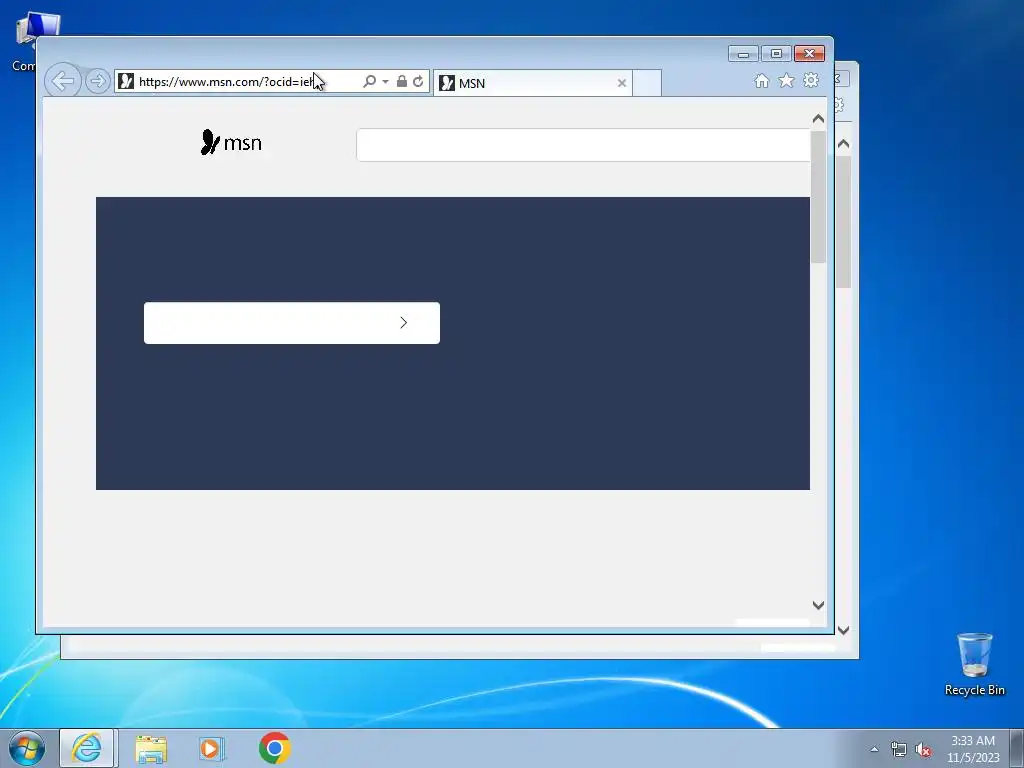
Task: Click the MSN search input box
Action: pyautogui.click(x=583, y=145)
